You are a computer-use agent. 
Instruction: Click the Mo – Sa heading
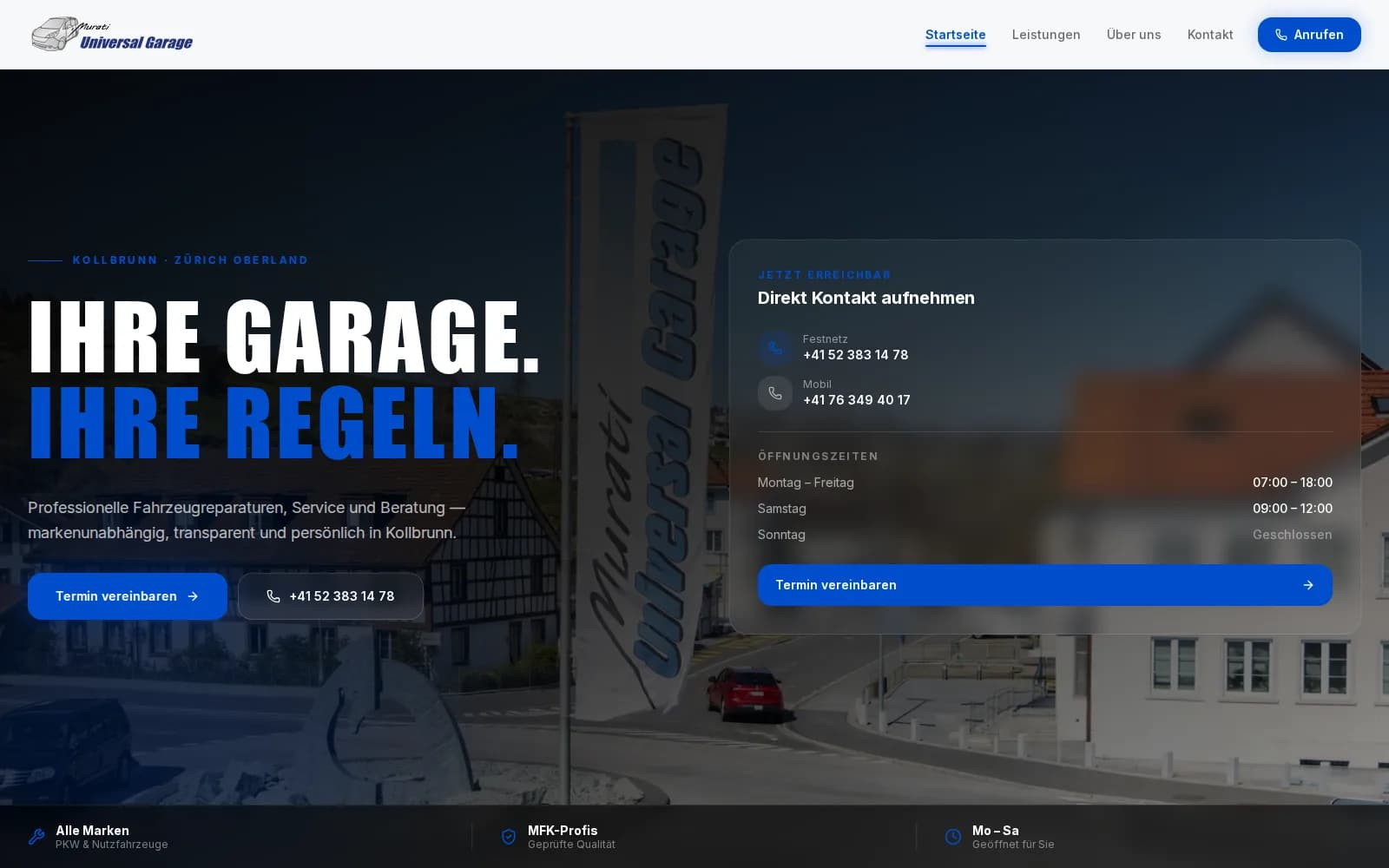[996, 831]
